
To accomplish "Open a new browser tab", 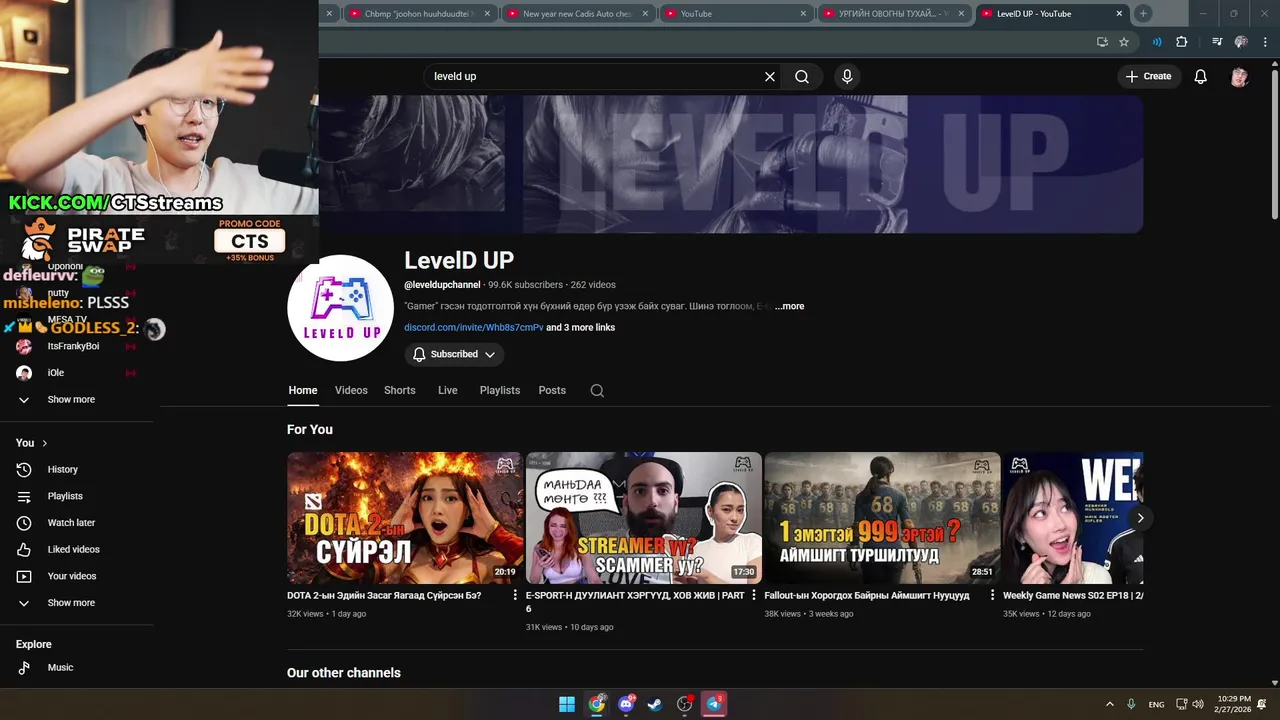I will [1143, 14].
